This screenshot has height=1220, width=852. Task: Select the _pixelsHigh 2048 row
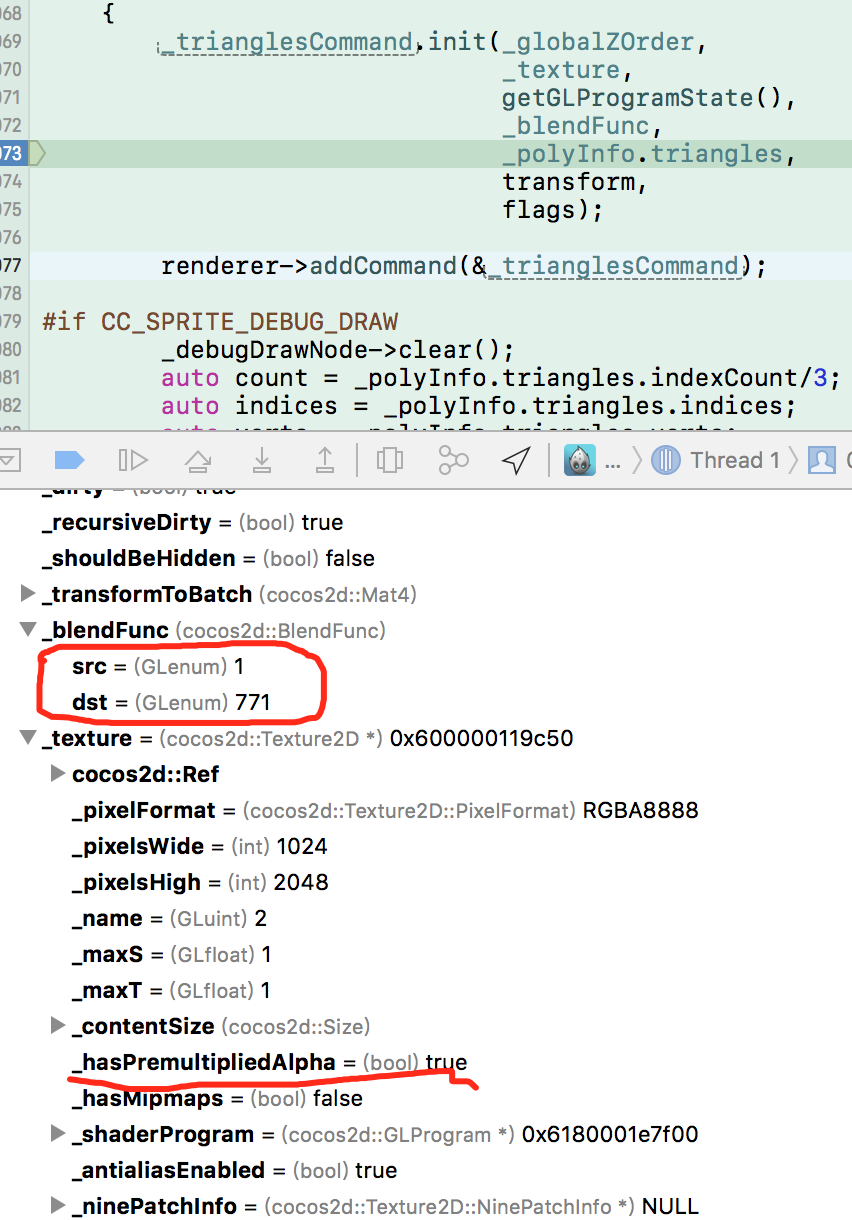(426, 882)
